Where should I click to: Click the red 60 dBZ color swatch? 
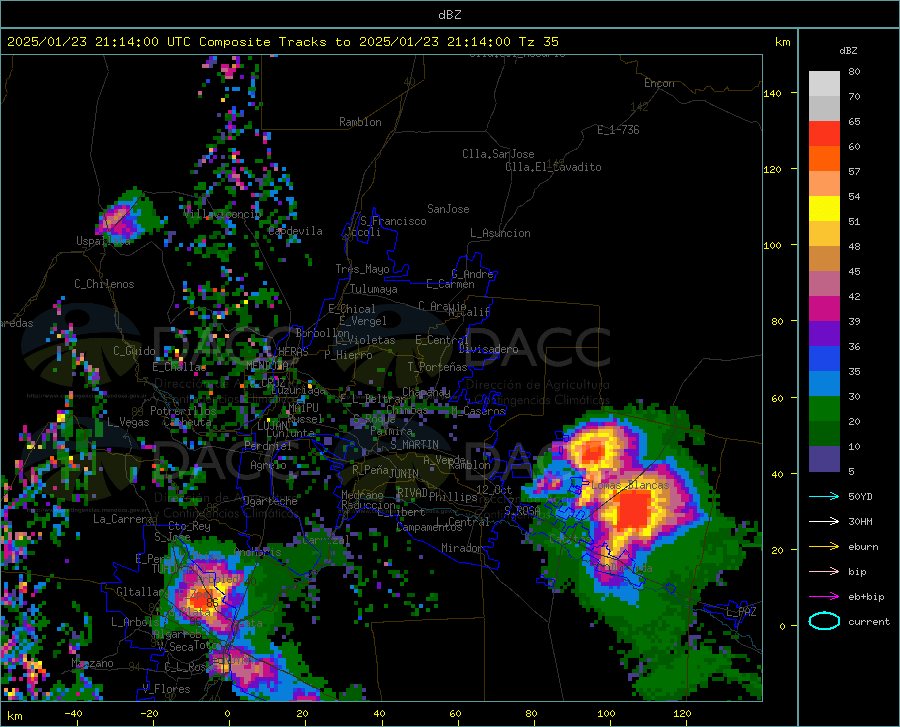point(824,134)
